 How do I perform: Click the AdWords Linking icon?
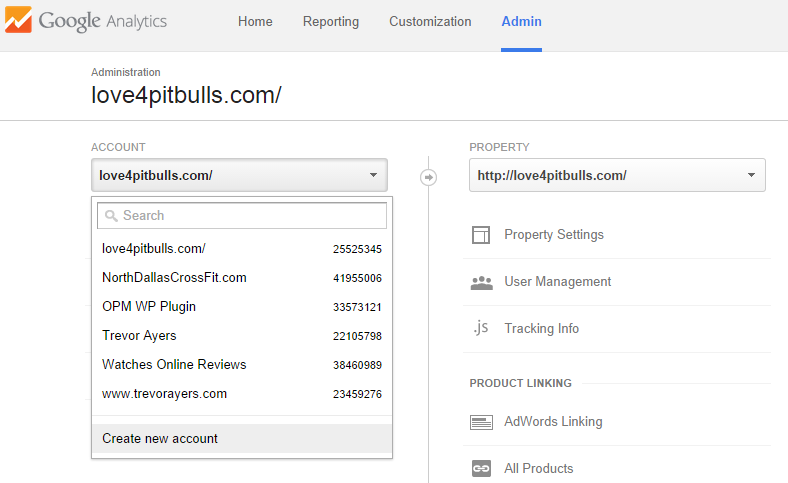(481, 422)
